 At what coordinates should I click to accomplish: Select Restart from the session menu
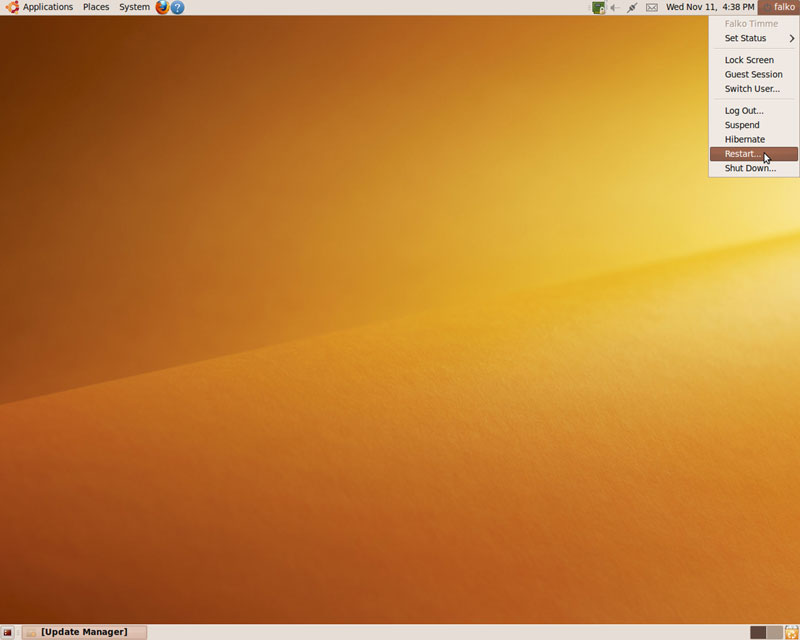pyautogui.click(x=743, y=154)
